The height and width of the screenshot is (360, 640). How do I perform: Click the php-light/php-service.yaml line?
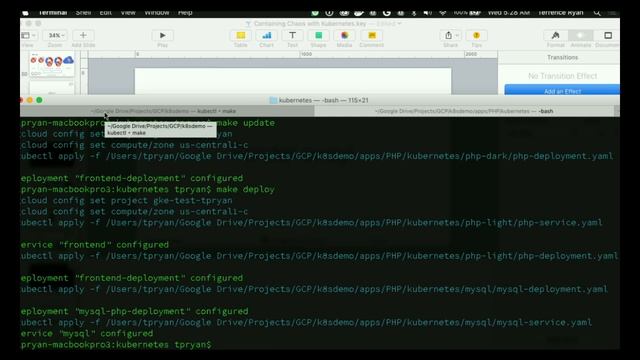(x=312, y=222)
